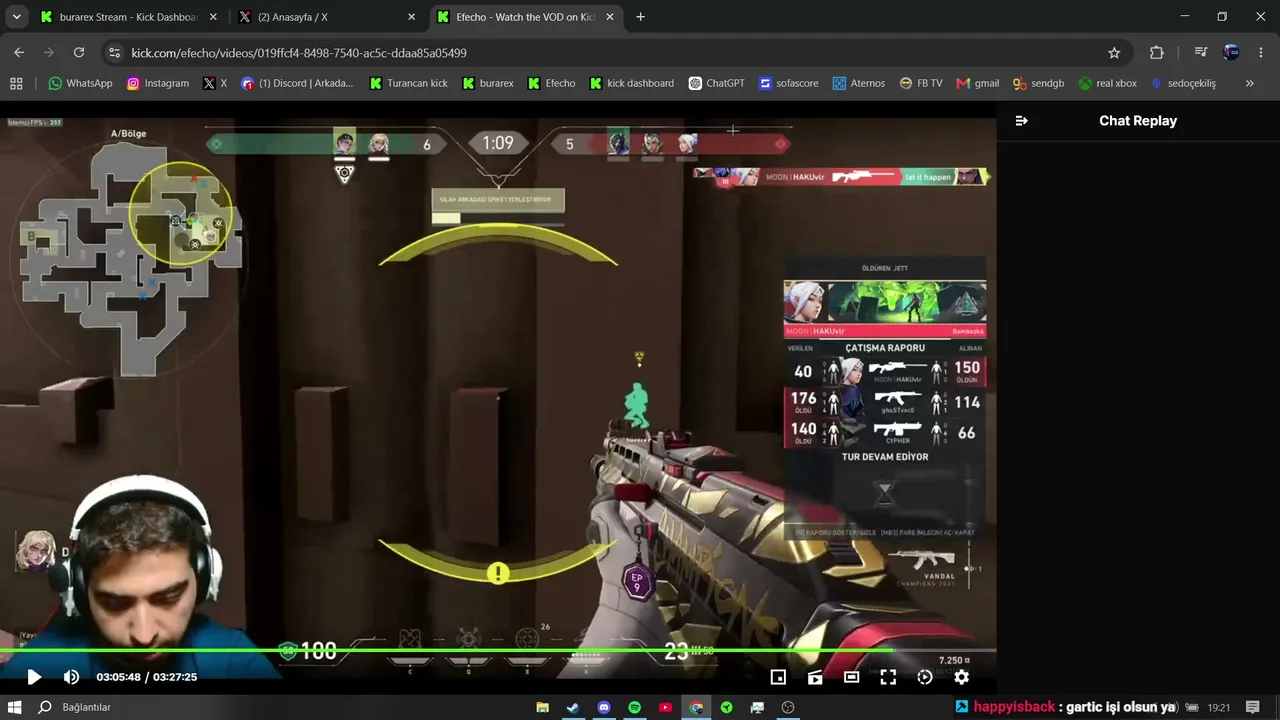Open Steam from taskbar

(x=573, y=707)
